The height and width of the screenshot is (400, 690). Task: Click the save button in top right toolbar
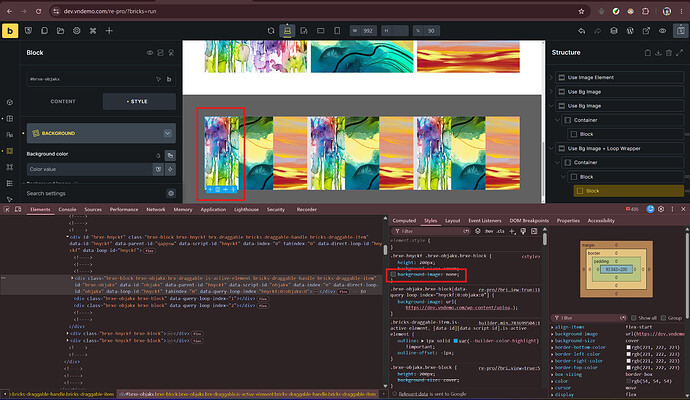pos(681,31)
